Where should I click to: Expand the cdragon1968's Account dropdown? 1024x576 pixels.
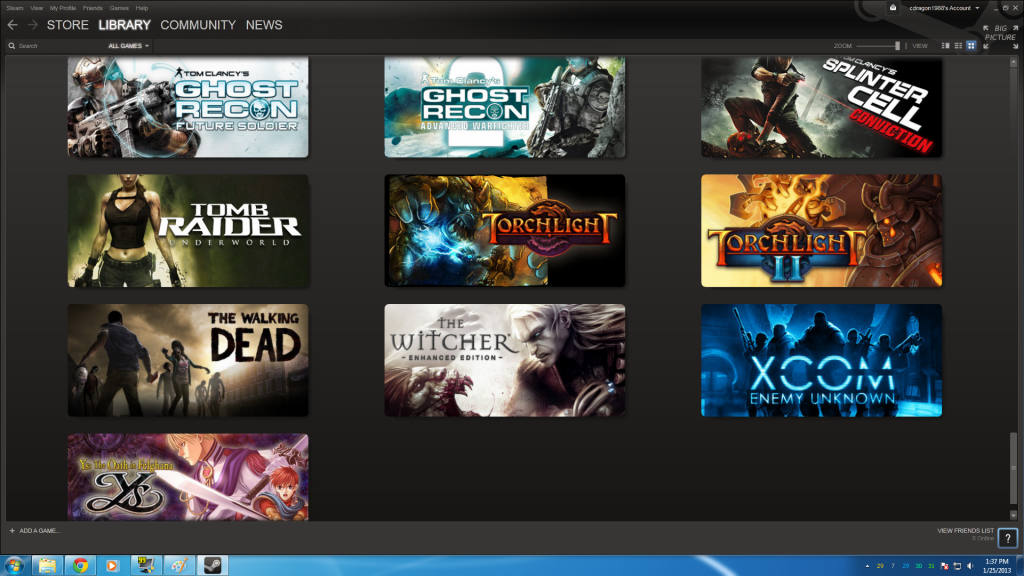click(x=944, y=8)
